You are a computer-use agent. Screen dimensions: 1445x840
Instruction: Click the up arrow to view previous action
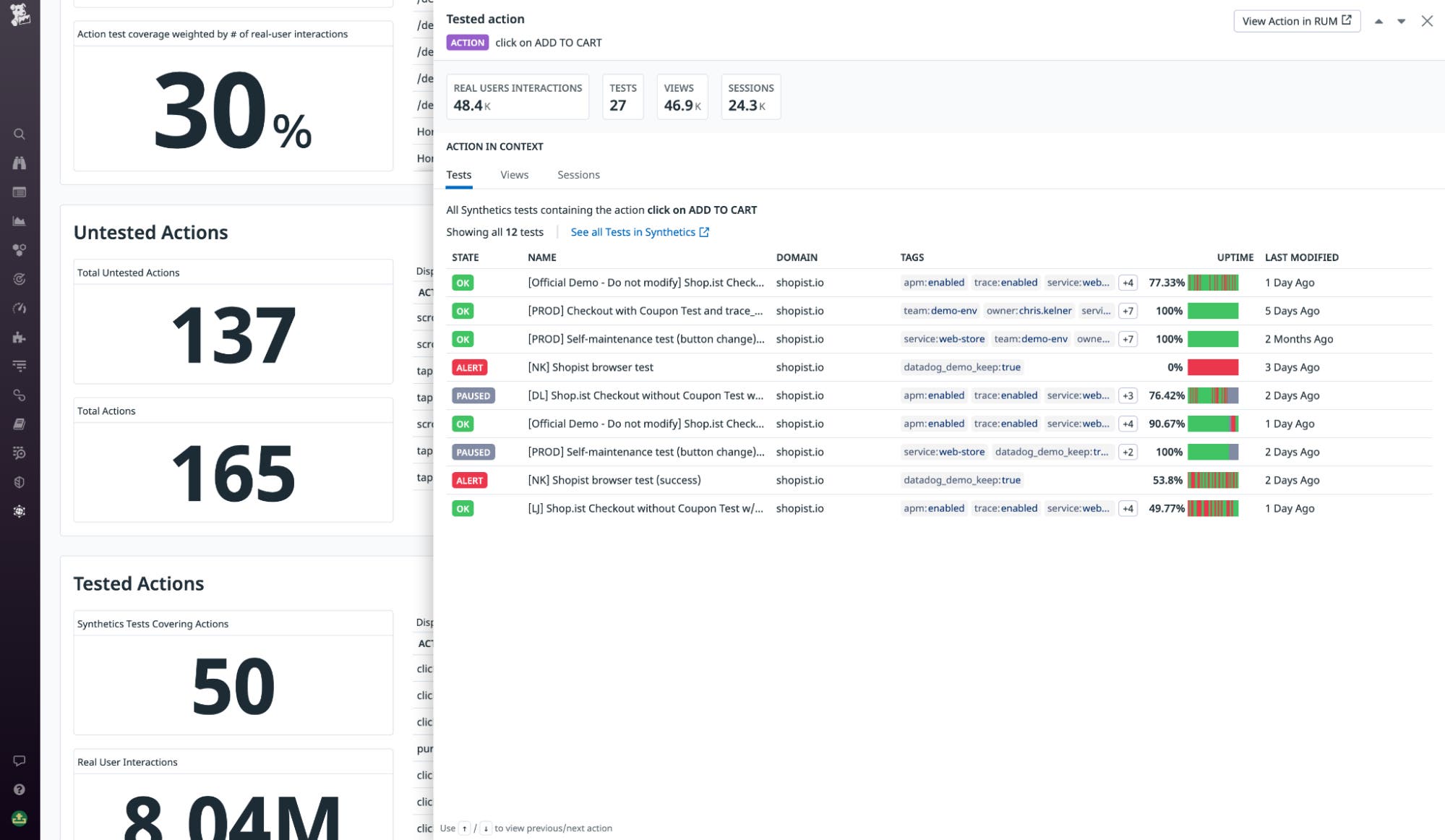click(x=1378, y=22)
